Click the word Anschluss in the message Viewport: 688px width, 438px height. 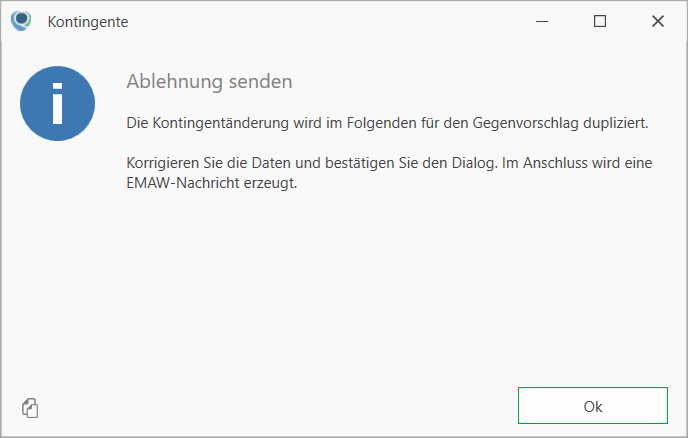[x=555, y=163]
